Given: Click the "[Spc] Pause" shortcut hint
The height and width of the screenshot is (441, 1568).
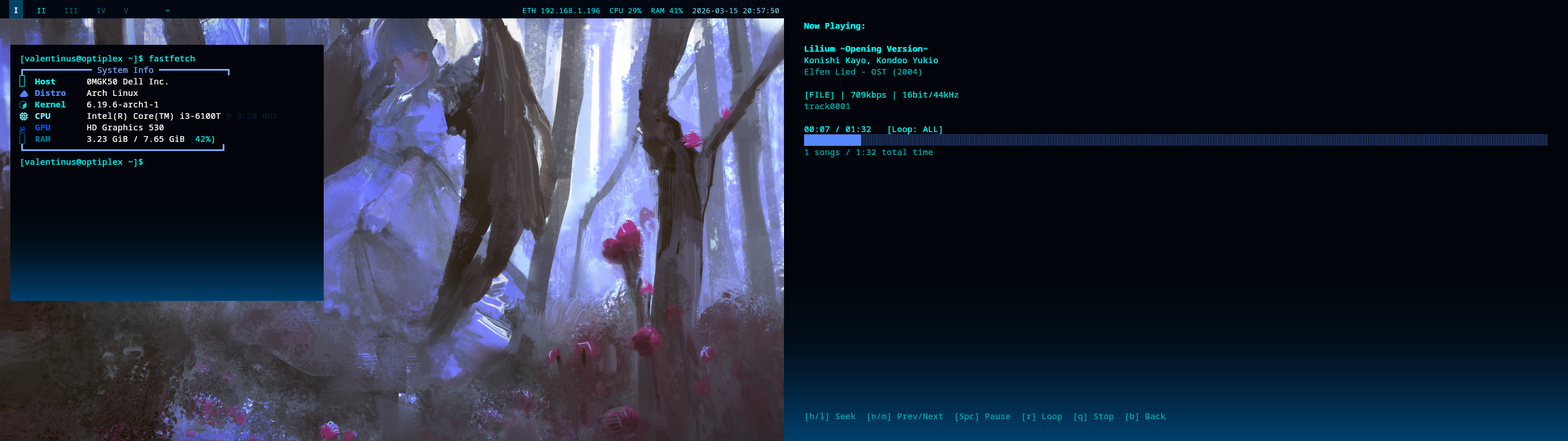Looking at the screenshot, I should tap(982, 417).
